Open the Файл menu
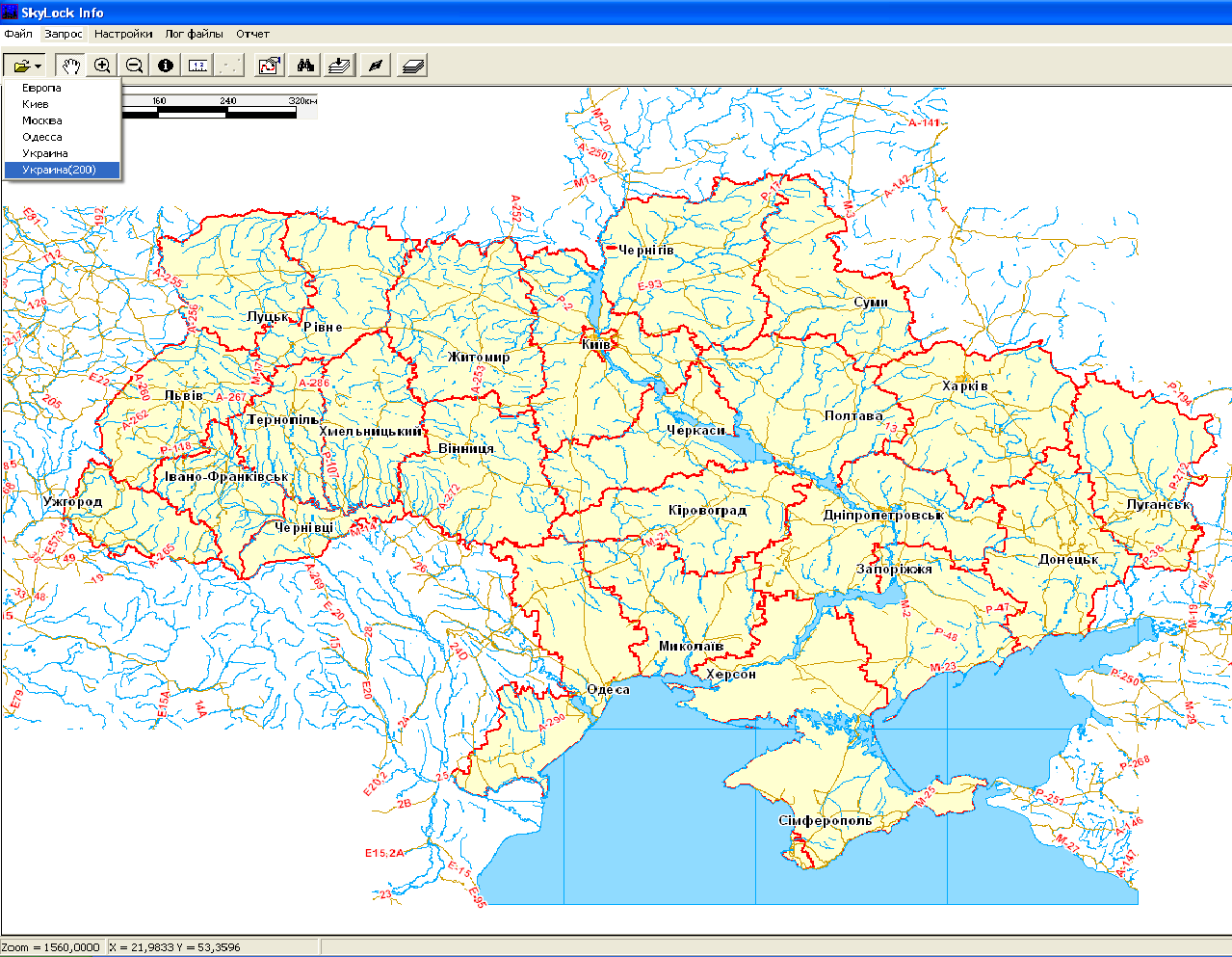The height and width of the screenshot is (957, 1232). pyautogui.click(x=18, y=34)
